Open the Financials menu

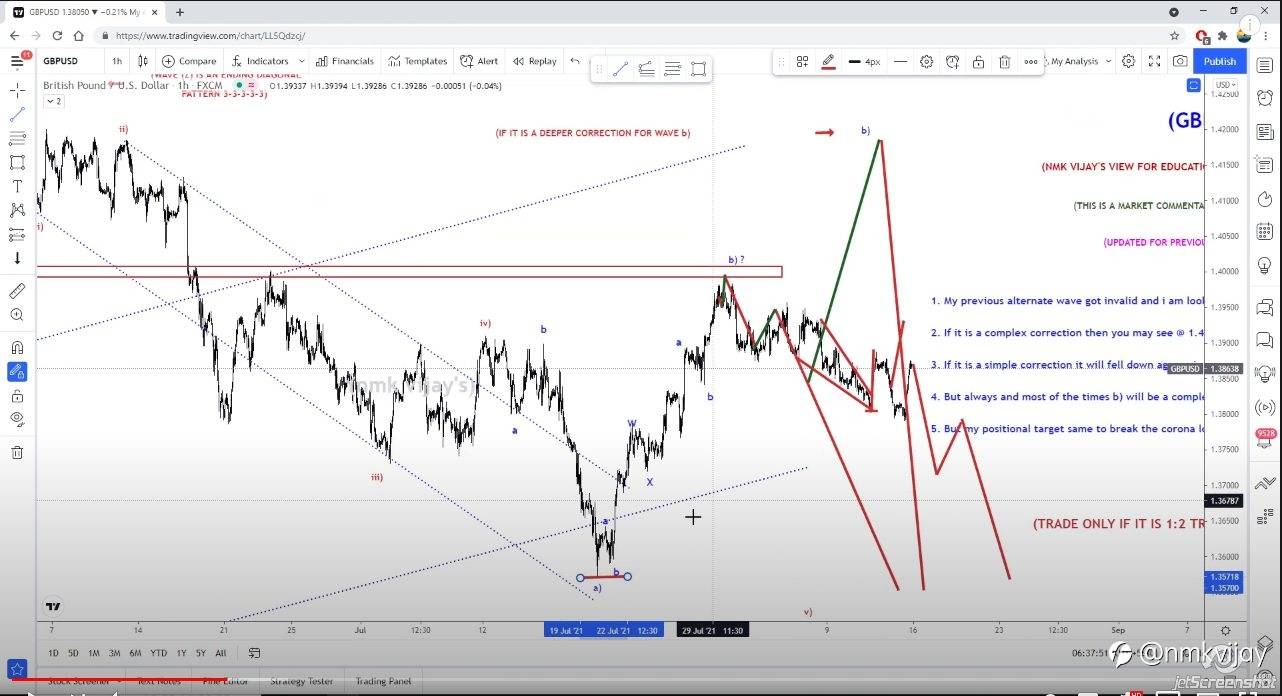point(344,61)
